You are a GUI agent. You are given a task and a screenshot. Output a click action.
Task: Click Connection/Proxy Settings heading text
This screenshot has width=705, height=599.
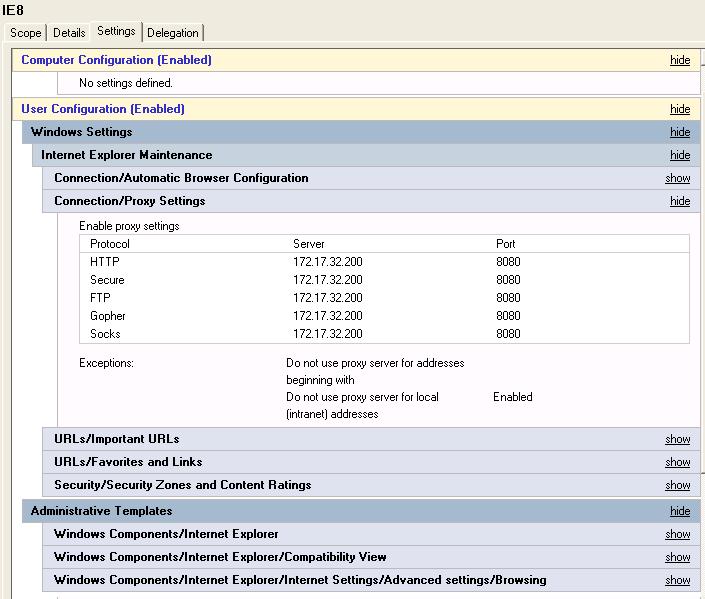coord(129,201)
